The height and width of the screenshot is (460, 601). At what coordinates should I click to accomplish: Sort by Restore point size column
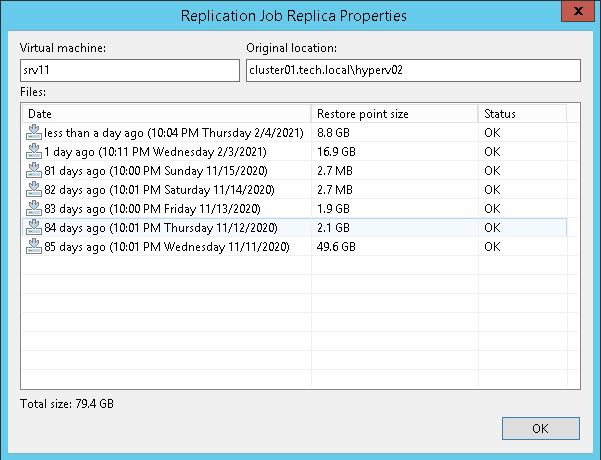(394, 114)
